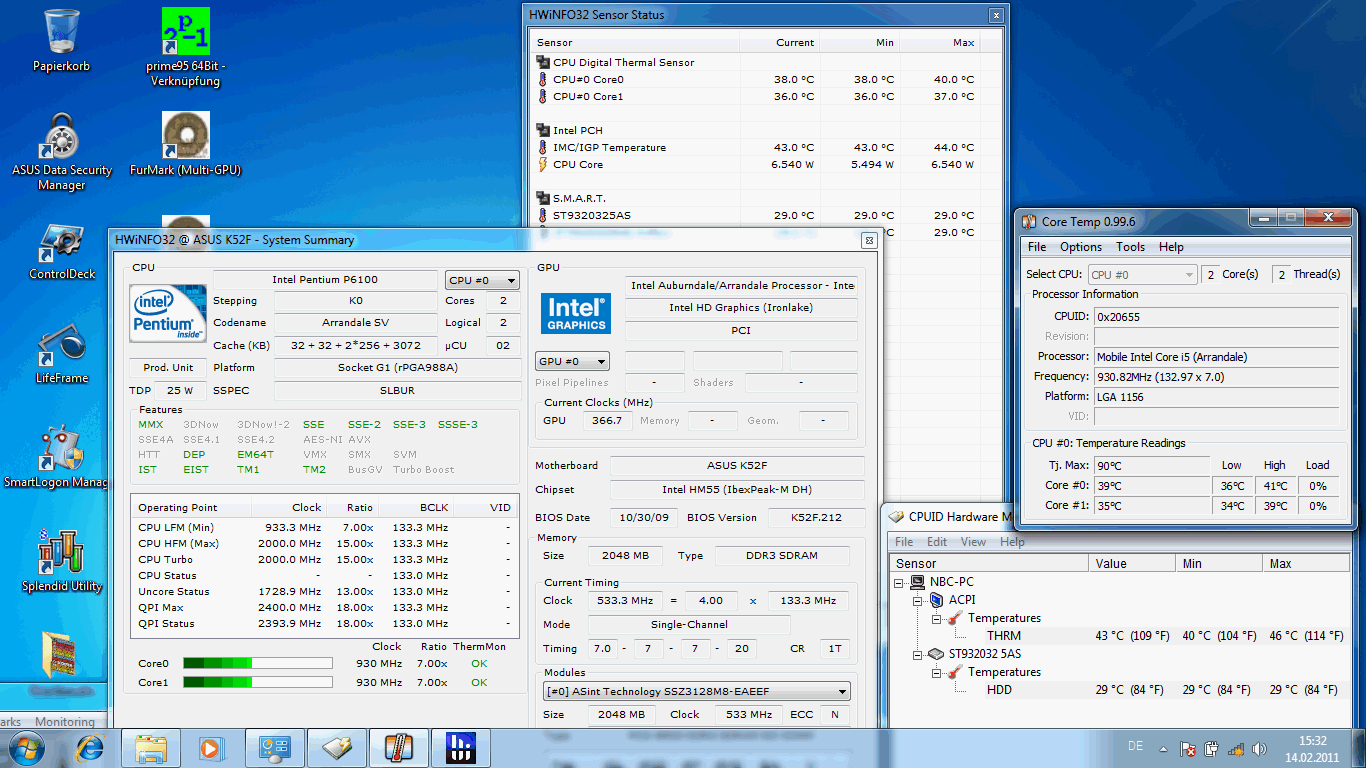This screenshot has height=768, width=1366.
Task: Click the Intel Pentium P6100 name field
Action: click(325, 280)
